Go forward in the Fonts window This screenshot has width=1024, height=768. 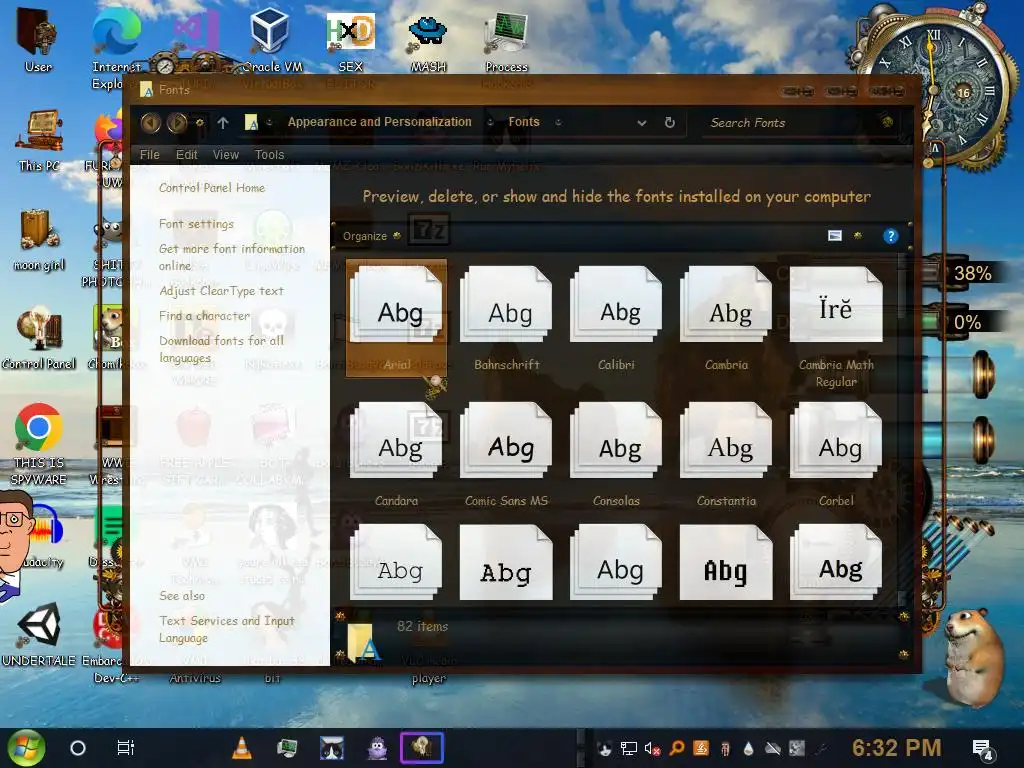(177, 122)
